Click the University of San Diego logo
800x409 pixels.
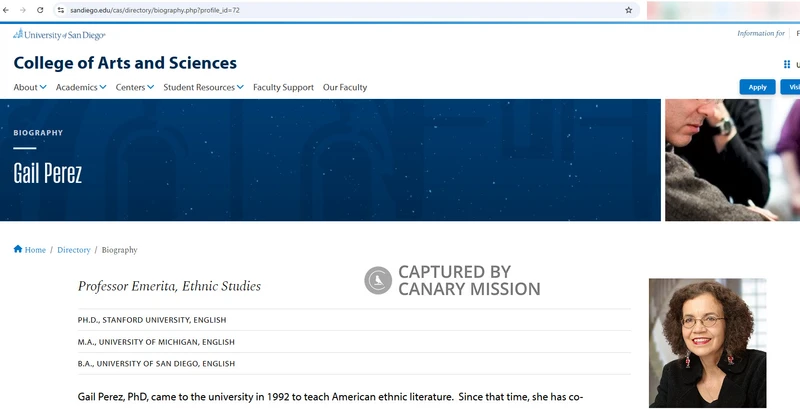(59, 35)
